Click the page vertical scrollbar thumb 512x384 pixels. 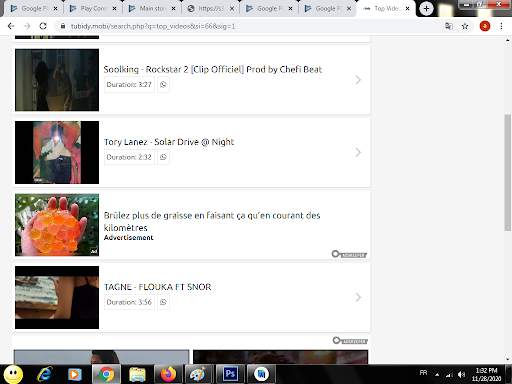(x=508, y=172)
